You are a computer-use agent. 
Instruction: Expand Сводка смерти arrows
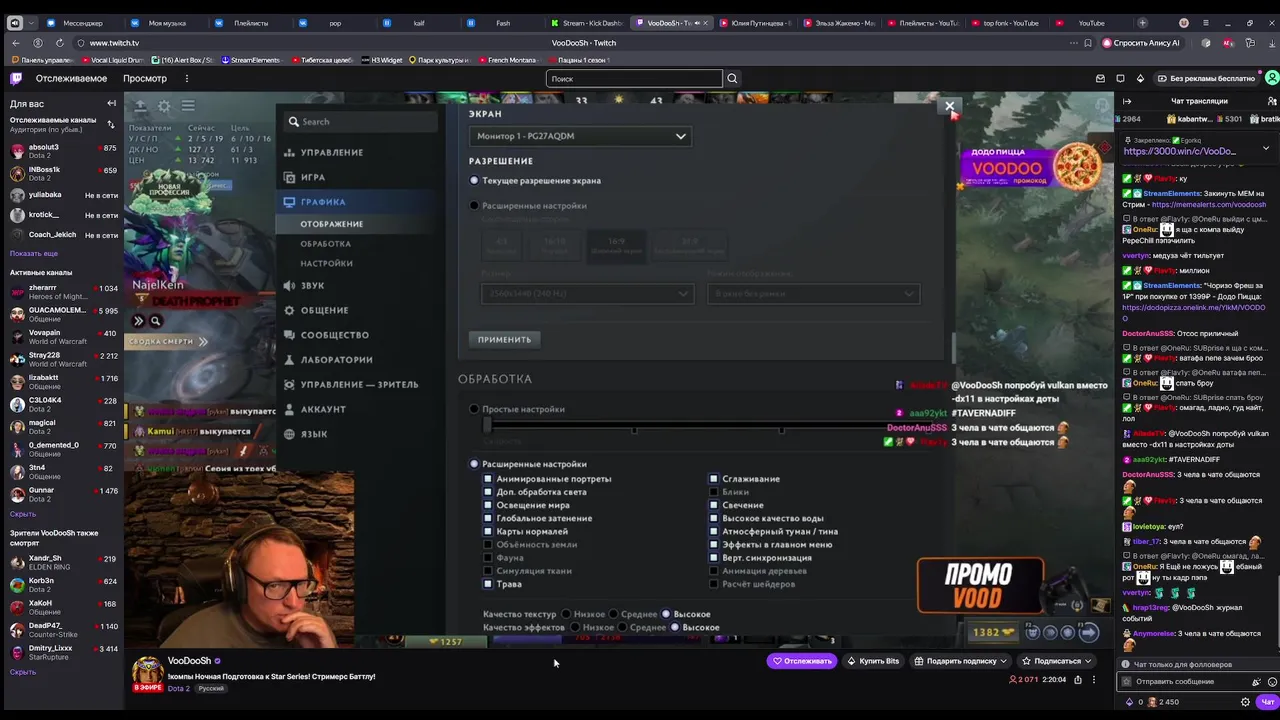(203, 341)
